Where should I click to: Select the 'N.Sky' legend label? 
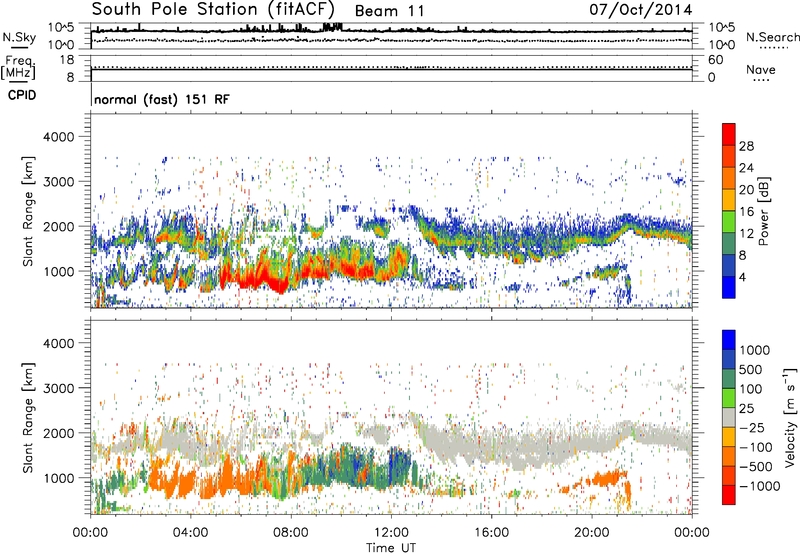(x=19, y=37)
